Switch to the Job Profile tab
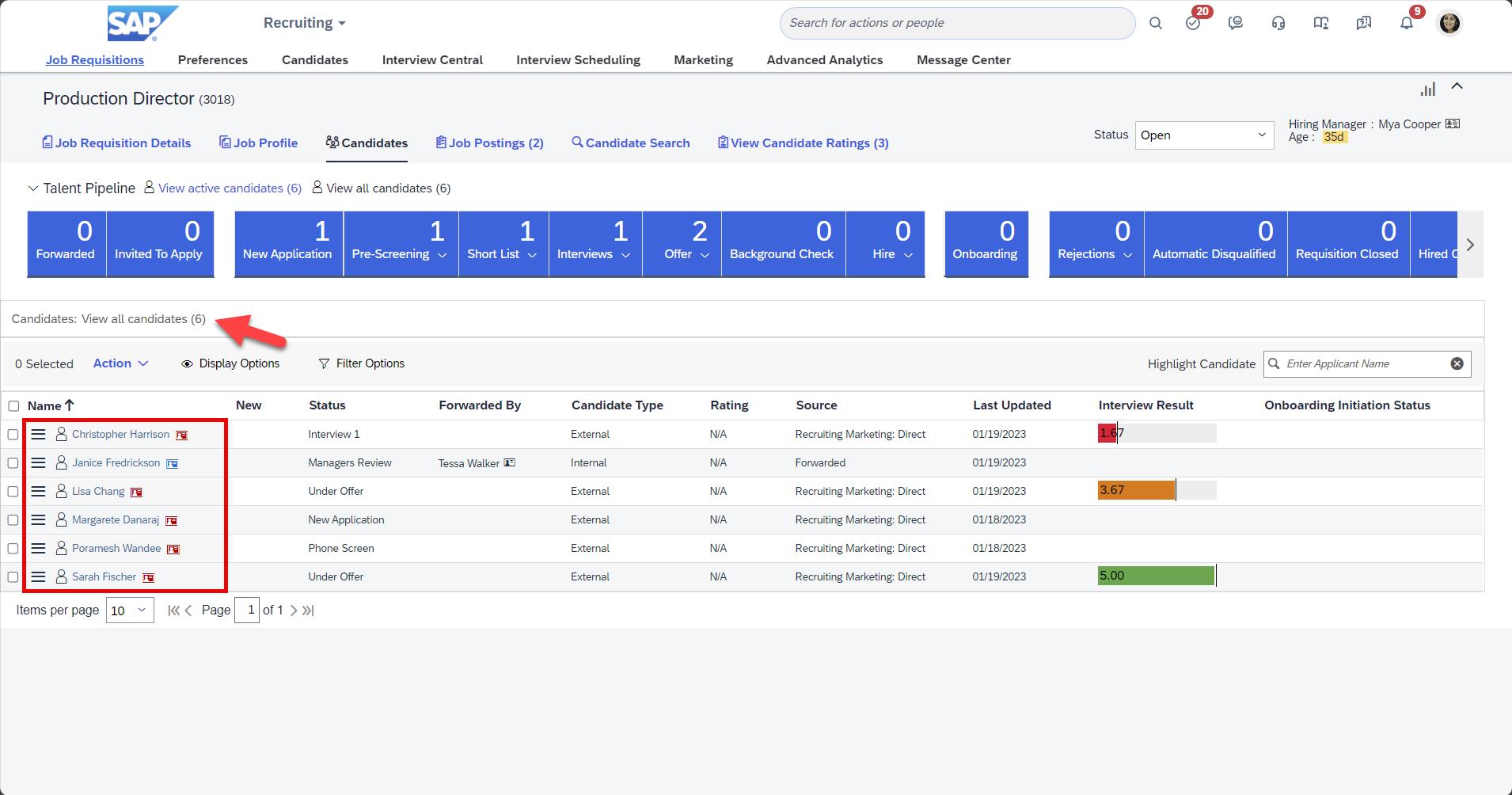The width and height of the screenshot is (1512, 795). point(259,143)
